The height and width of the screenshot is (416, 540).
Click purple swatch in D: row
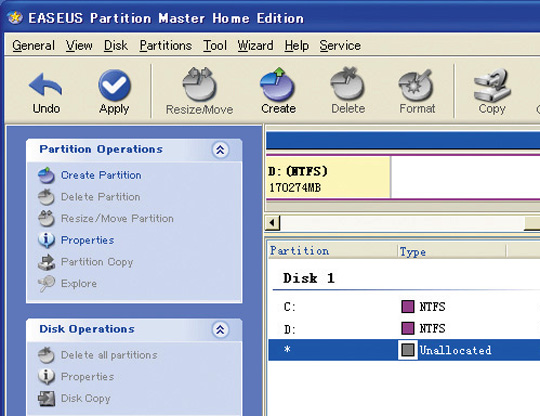(408, 328)
